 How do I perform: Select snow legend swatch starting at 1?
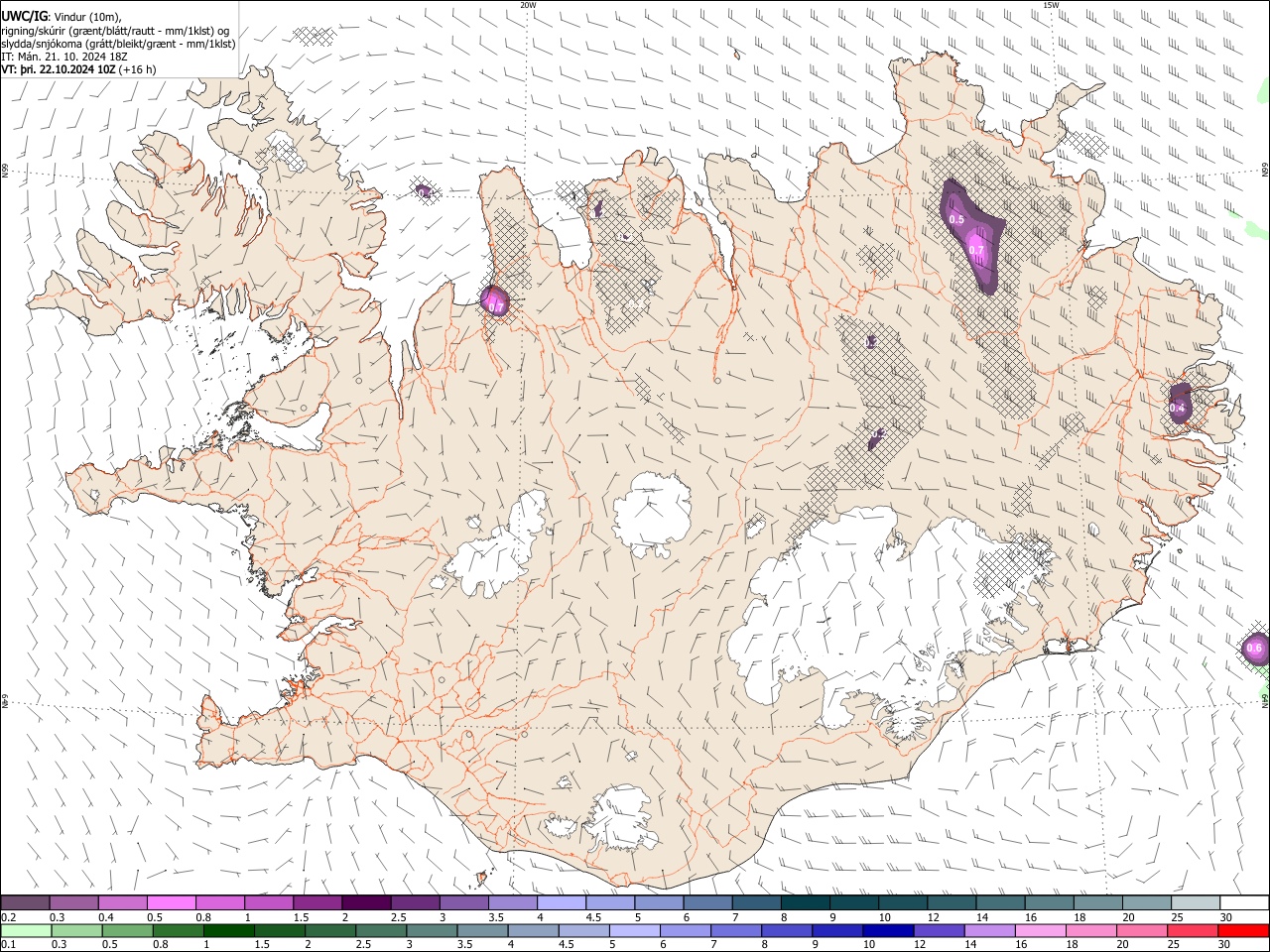coord(269,902)
